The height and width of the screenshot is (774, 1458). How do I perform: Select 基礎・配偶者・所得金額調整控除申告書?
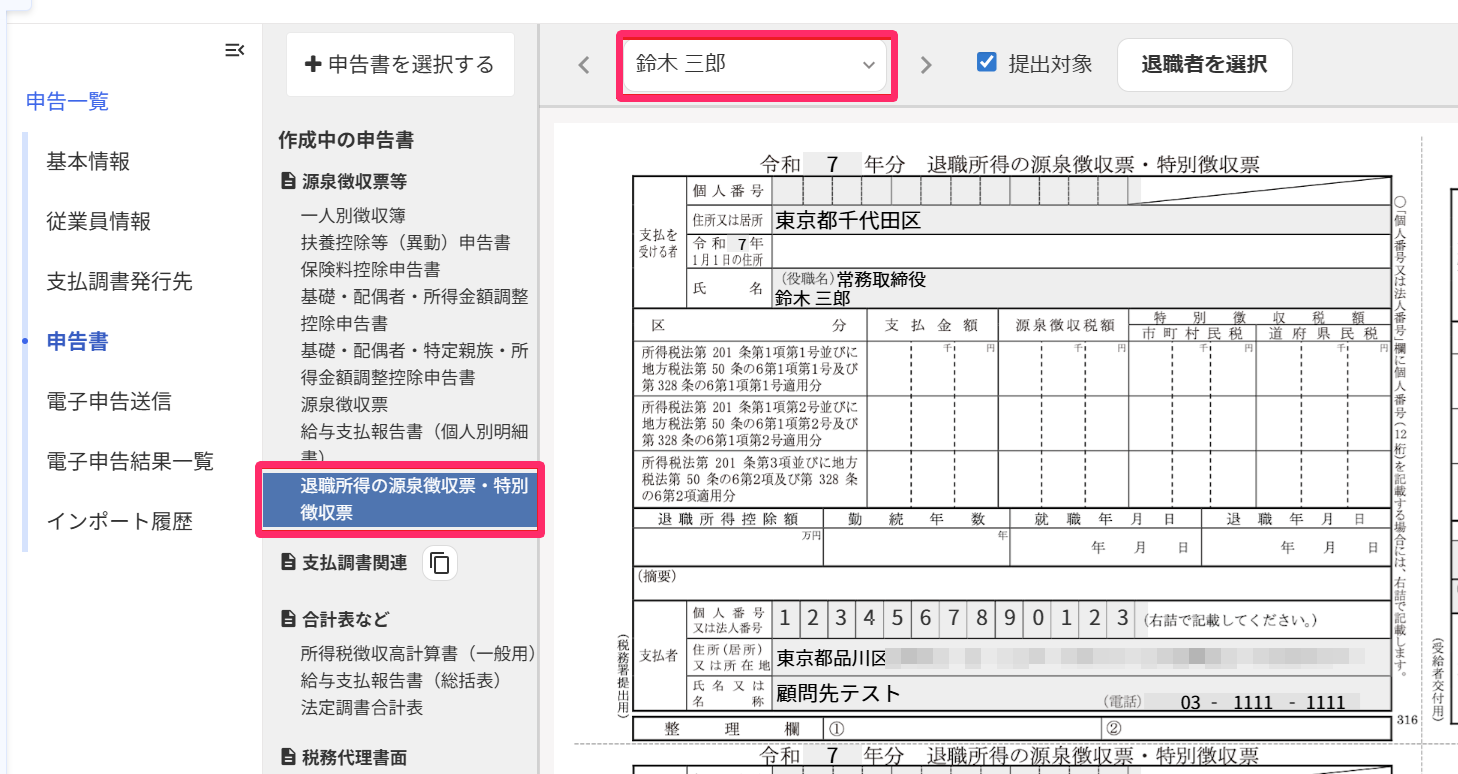415,310
